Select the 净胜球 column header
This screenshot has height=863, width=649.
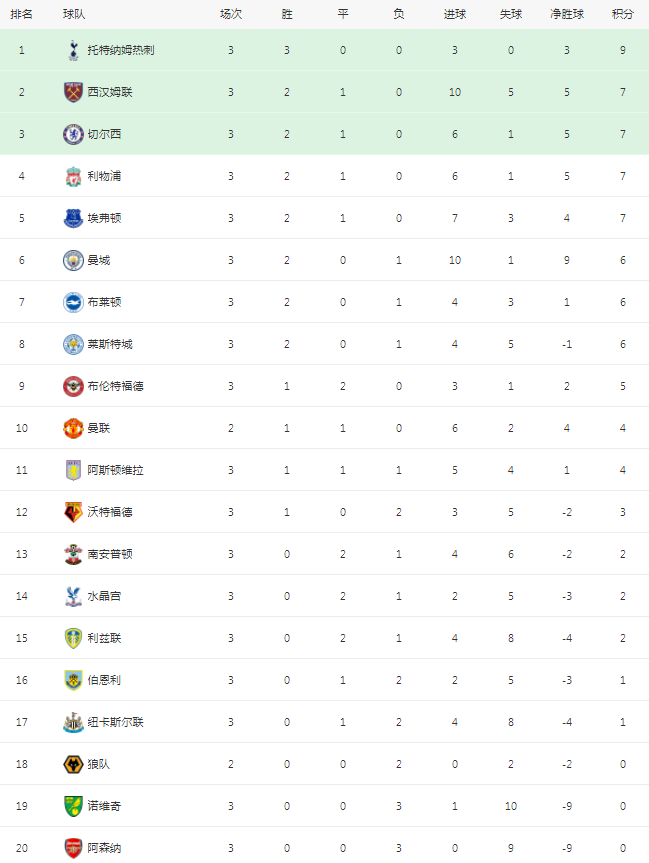(x=567, y=14)
